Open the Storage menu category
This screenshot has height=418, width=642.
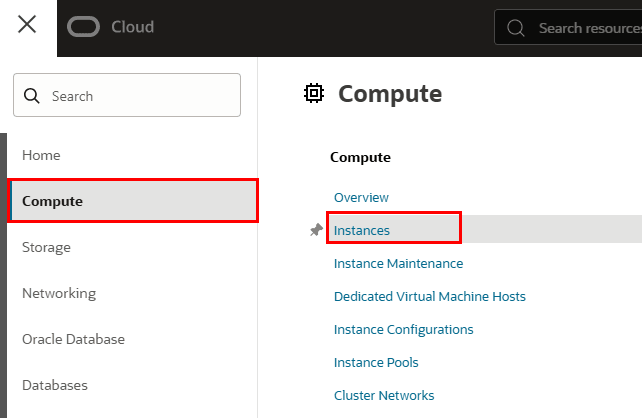[46, 247]
